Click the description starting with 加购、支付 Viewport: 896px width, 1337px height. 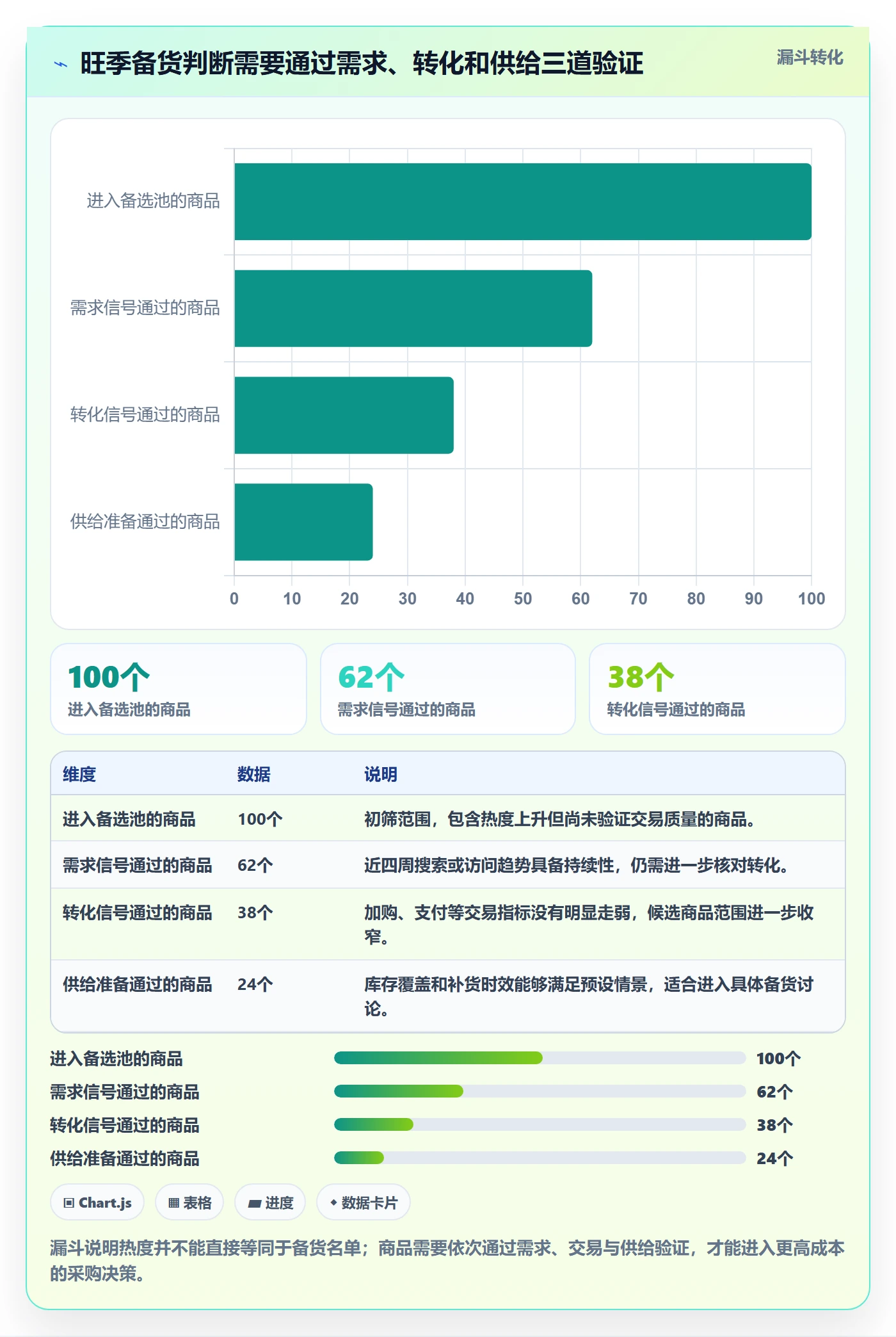pos(589,925)
